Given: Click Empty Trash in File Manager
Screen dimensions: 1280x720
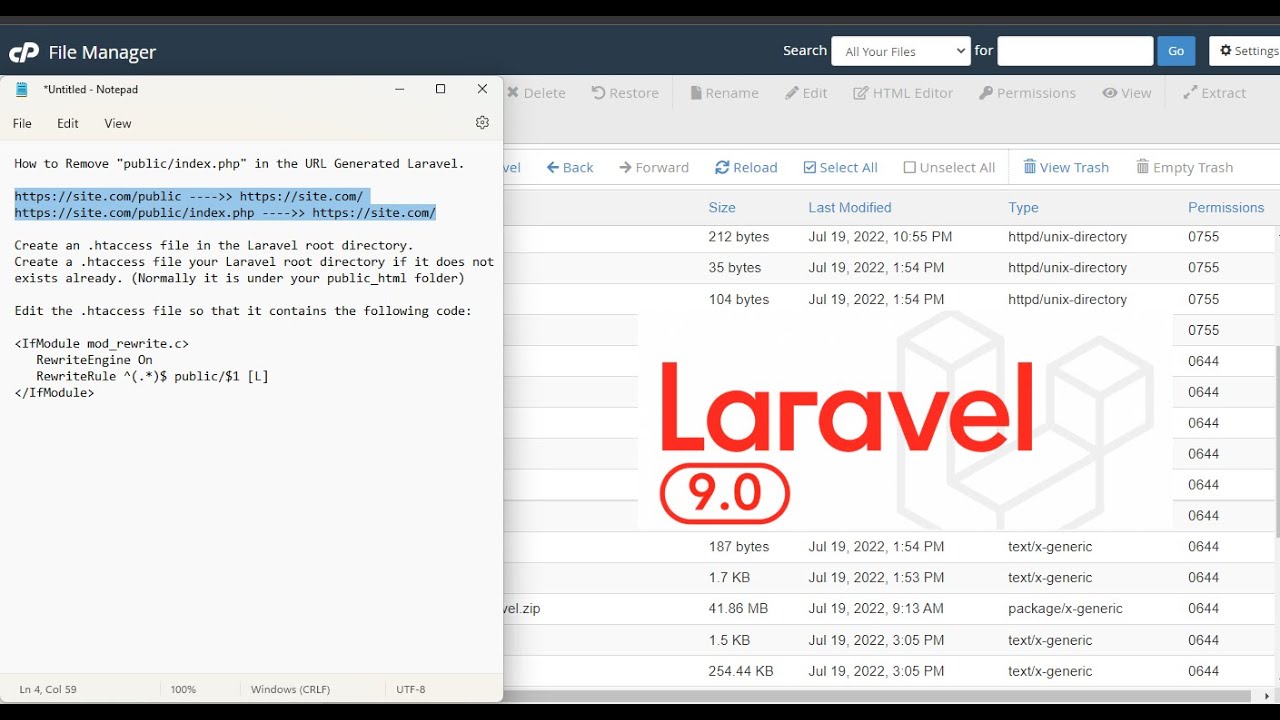Looking at the screenshot, I should [1185, 167].
